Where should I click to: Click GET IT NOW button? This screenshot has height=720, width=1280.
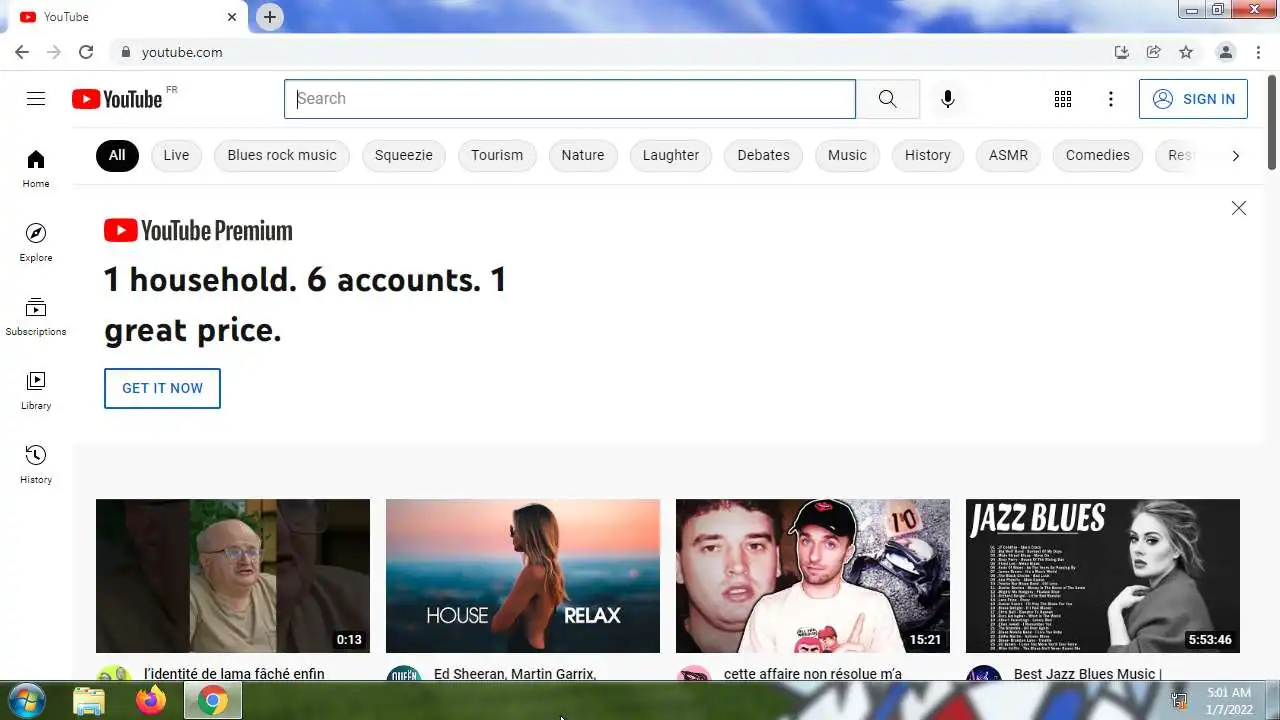[162, 388]
